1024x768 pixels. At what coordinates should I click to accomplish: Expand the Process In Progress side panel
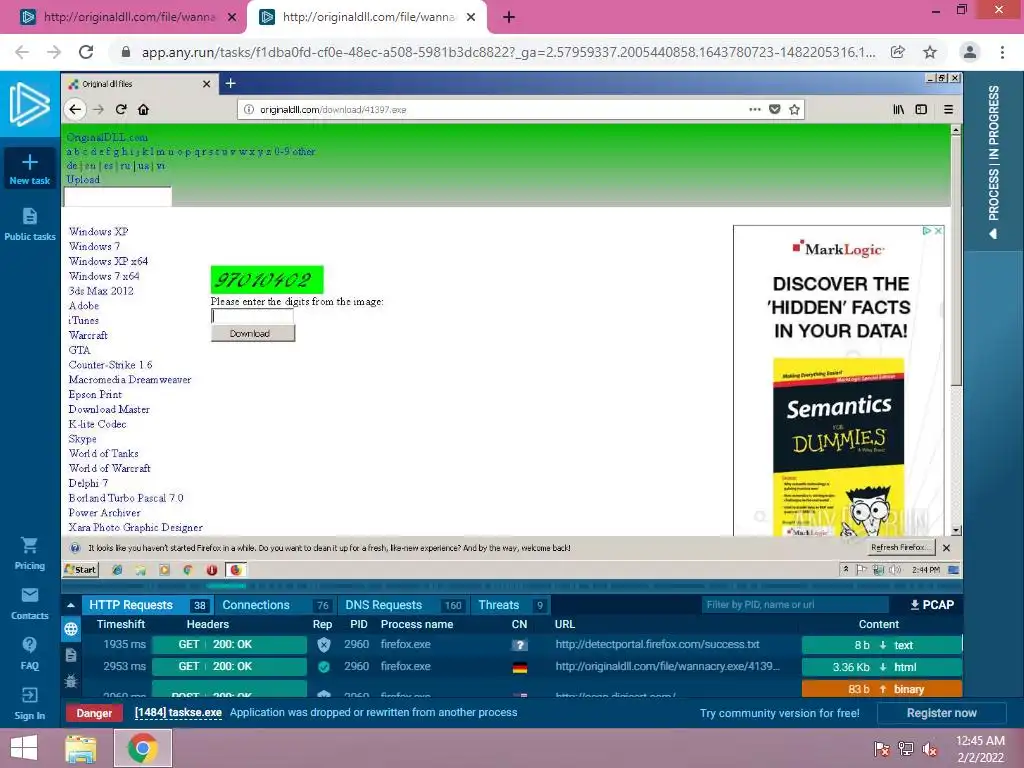(993, 161)
